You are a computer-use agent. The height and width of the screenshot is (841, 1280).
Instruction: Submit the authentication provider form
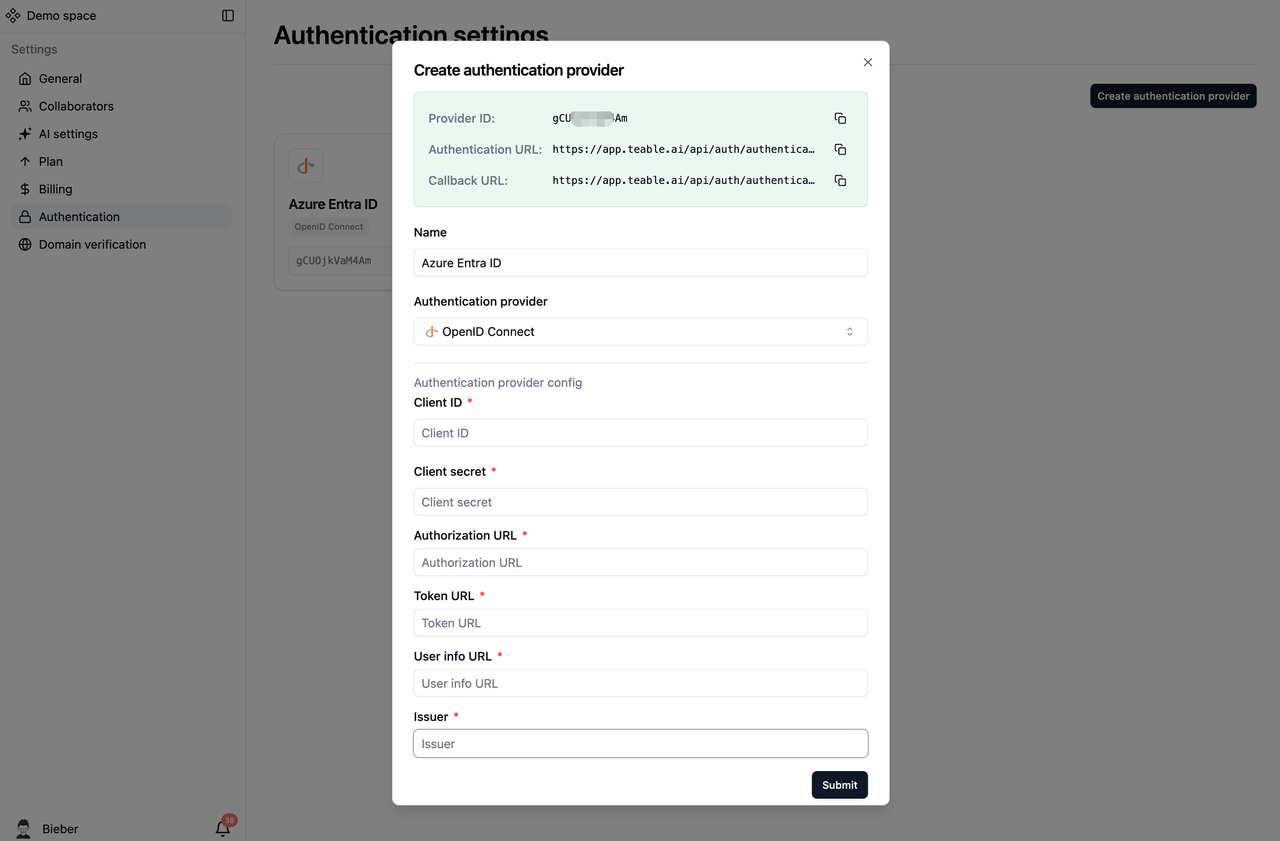(x=840, y=785)
